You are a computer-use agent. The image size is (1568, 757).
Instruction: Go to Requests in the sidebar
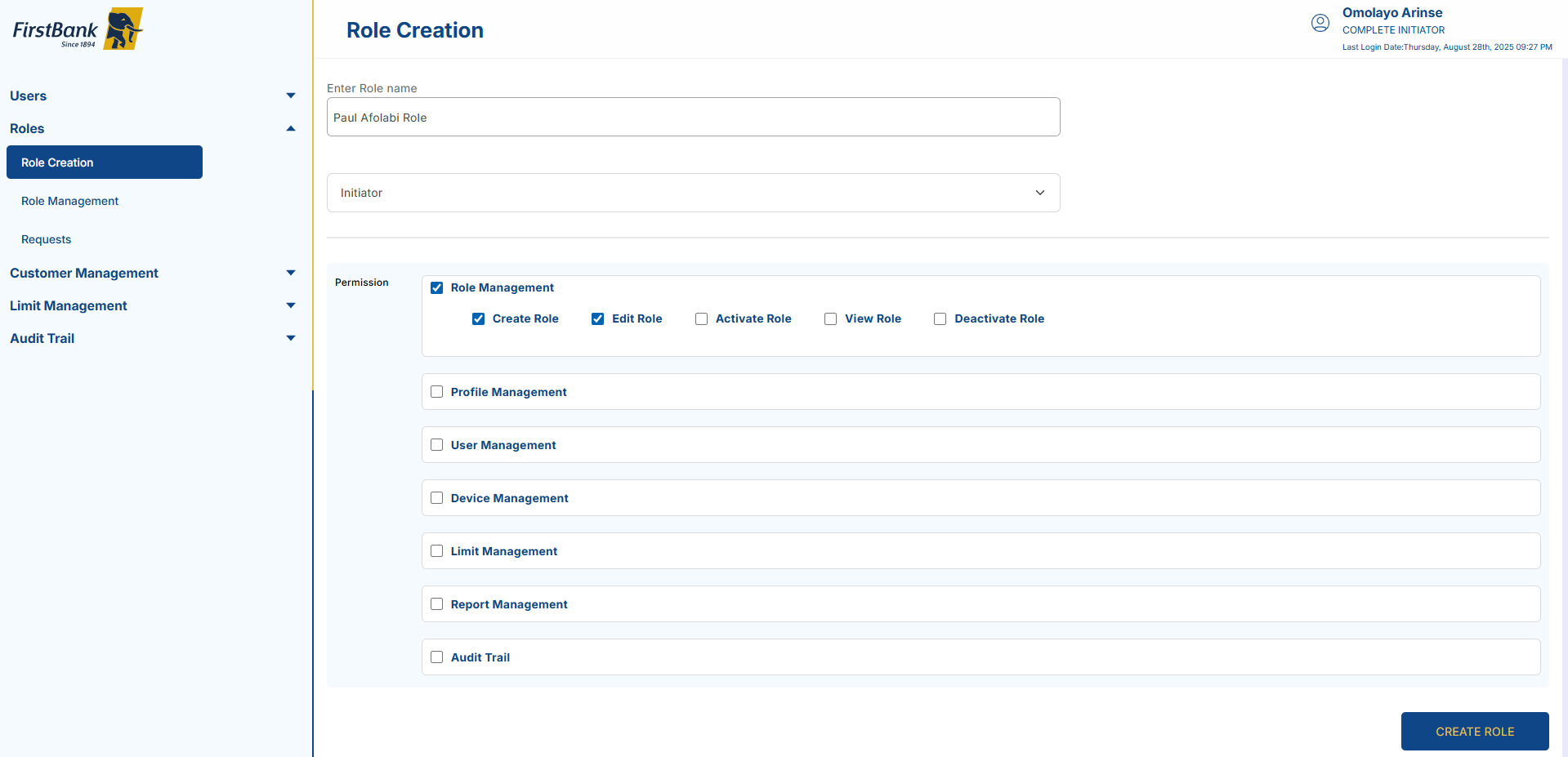[x=46, y=239]
